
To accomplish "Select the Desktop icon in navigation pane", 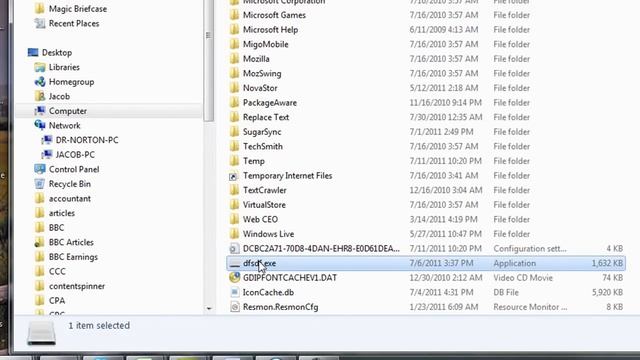I will click(33, 52).
